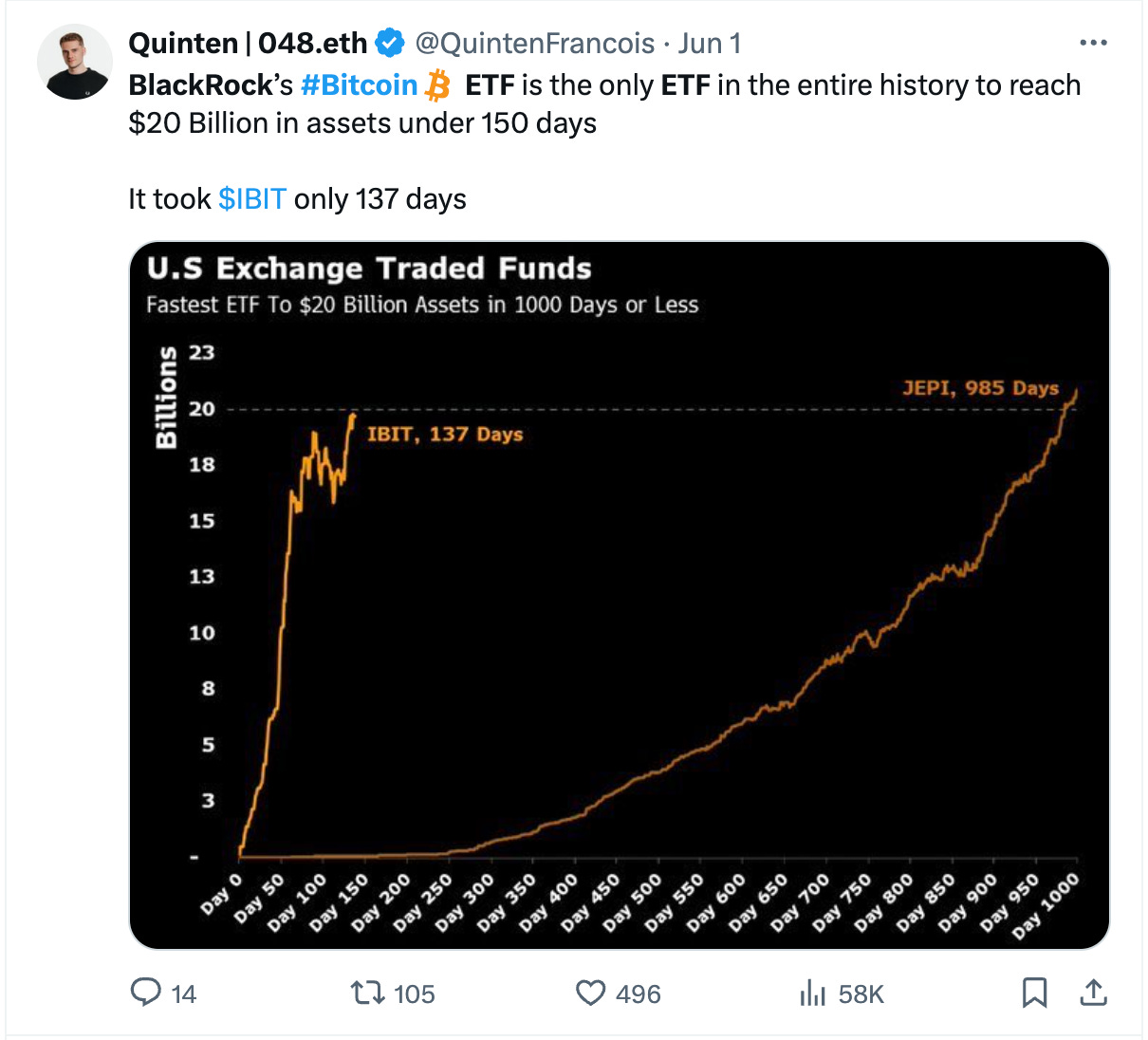Open the view analytics bar chart icon
The width and height of the screenshot is (1148, 1040).
click(x=812, y=993)
